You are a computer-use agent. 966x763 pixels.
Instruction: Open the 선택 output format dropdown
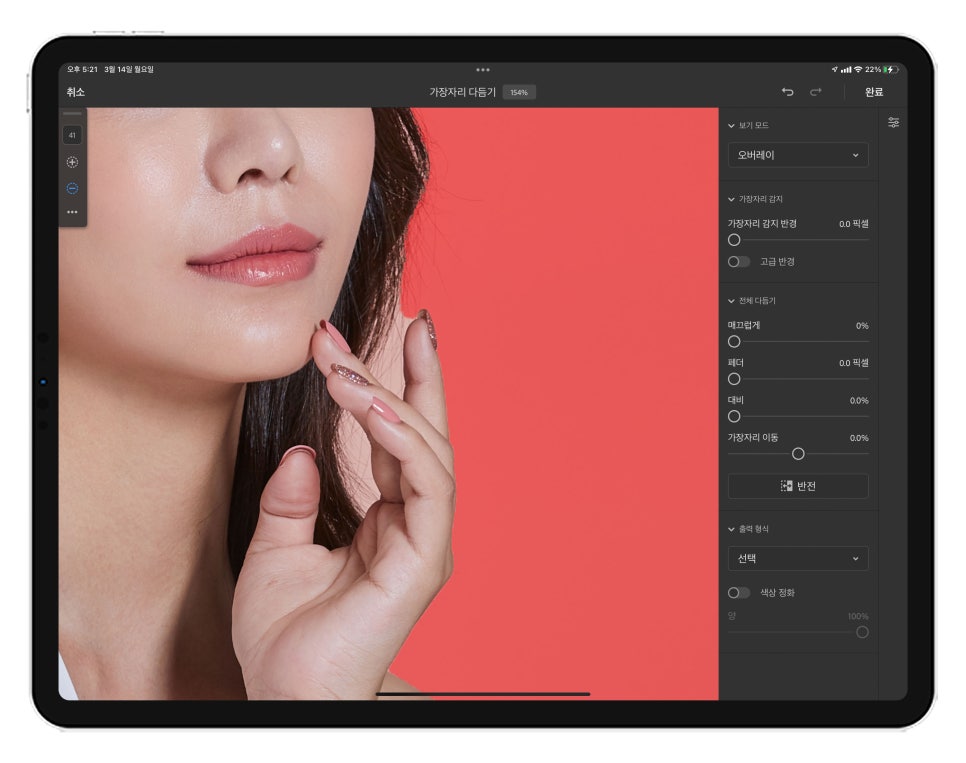[798, 558]
